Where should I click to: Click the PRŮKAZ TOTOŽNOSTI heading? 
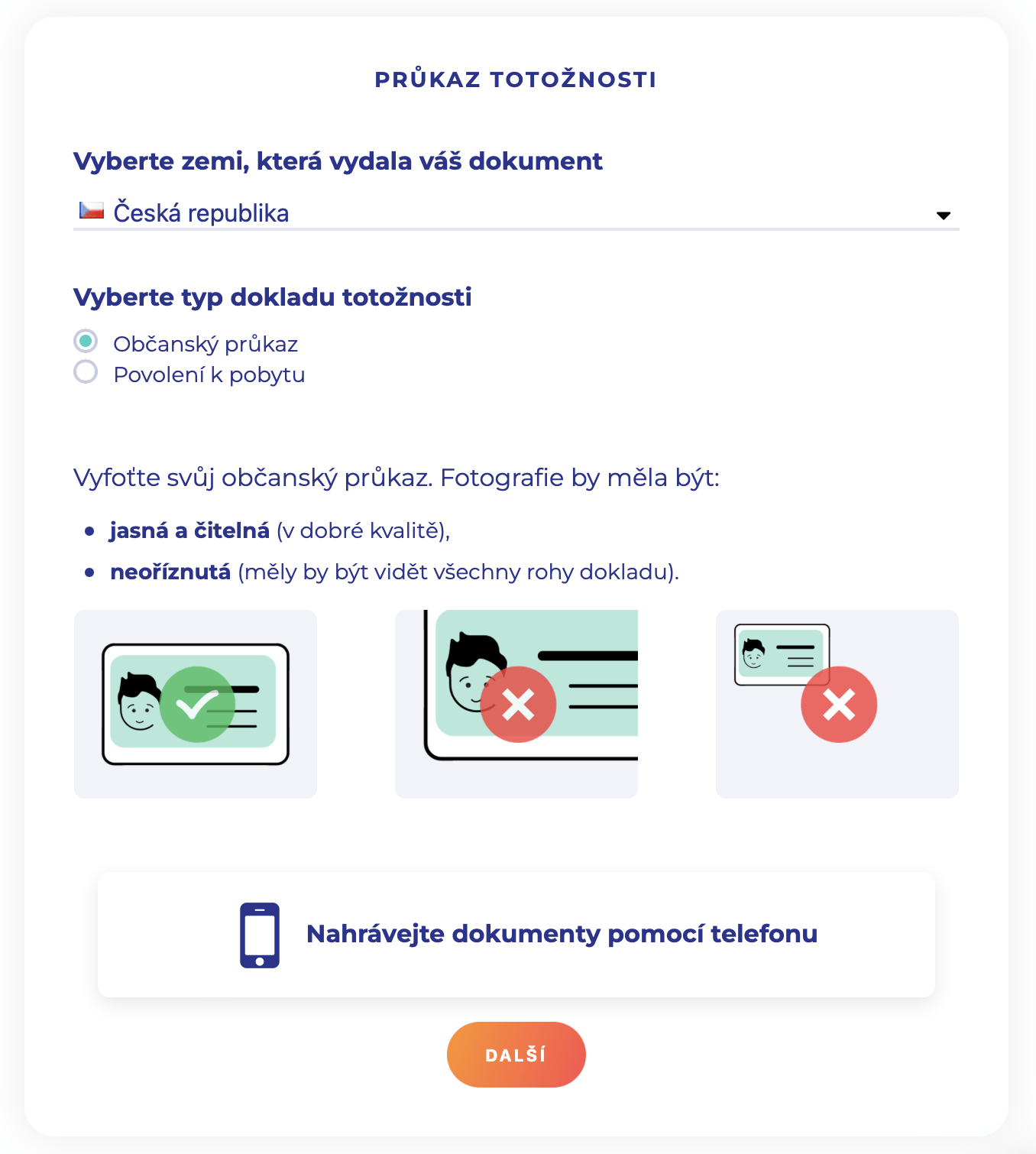(516, 79)
